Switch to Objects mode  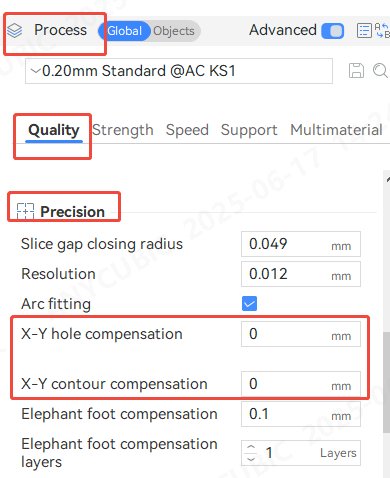174,31
